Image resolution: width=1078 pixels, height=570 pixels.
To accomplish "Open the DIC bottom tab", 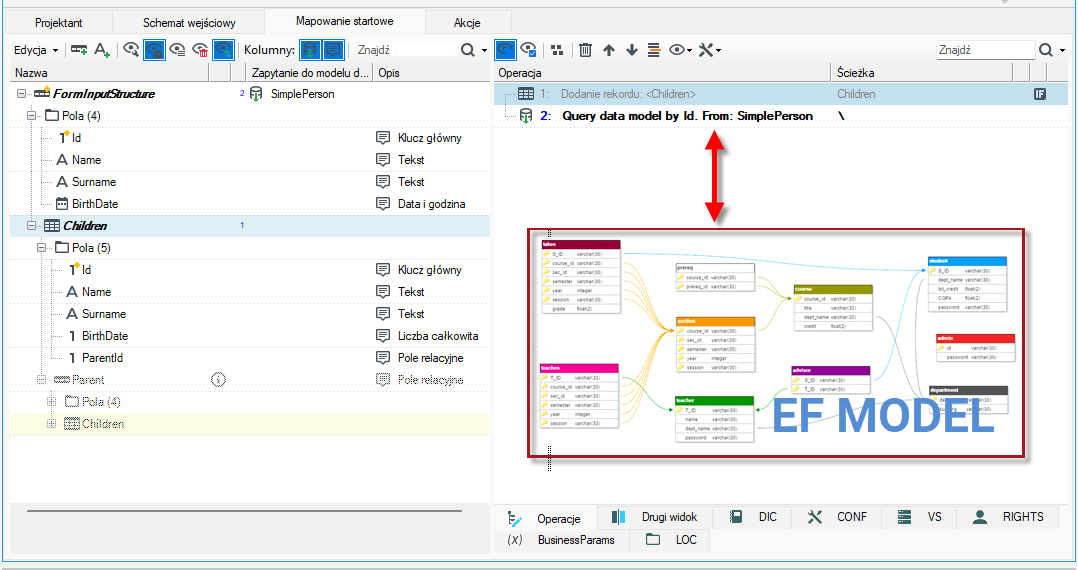I will coord(754,517).
